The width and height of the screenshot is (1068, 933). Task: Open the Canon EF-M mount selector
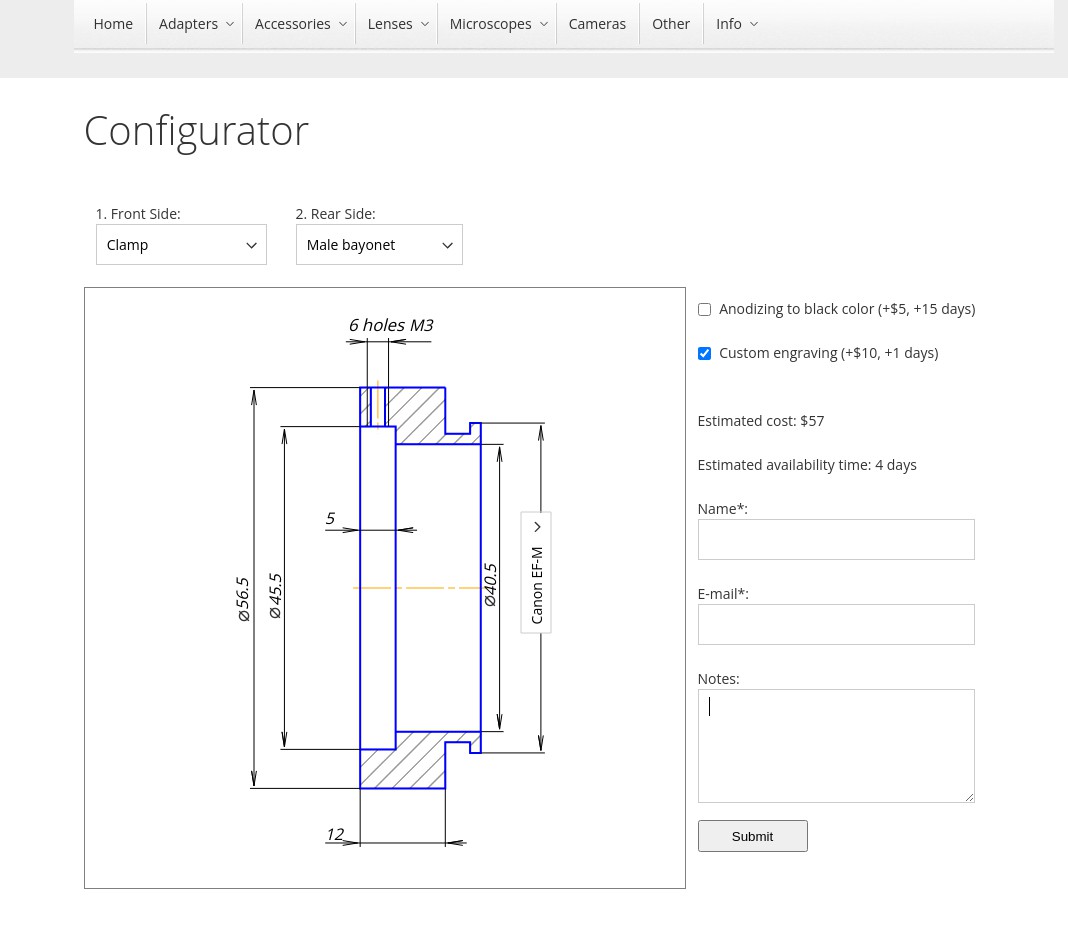pyautogui.click(x=536, y=572)
